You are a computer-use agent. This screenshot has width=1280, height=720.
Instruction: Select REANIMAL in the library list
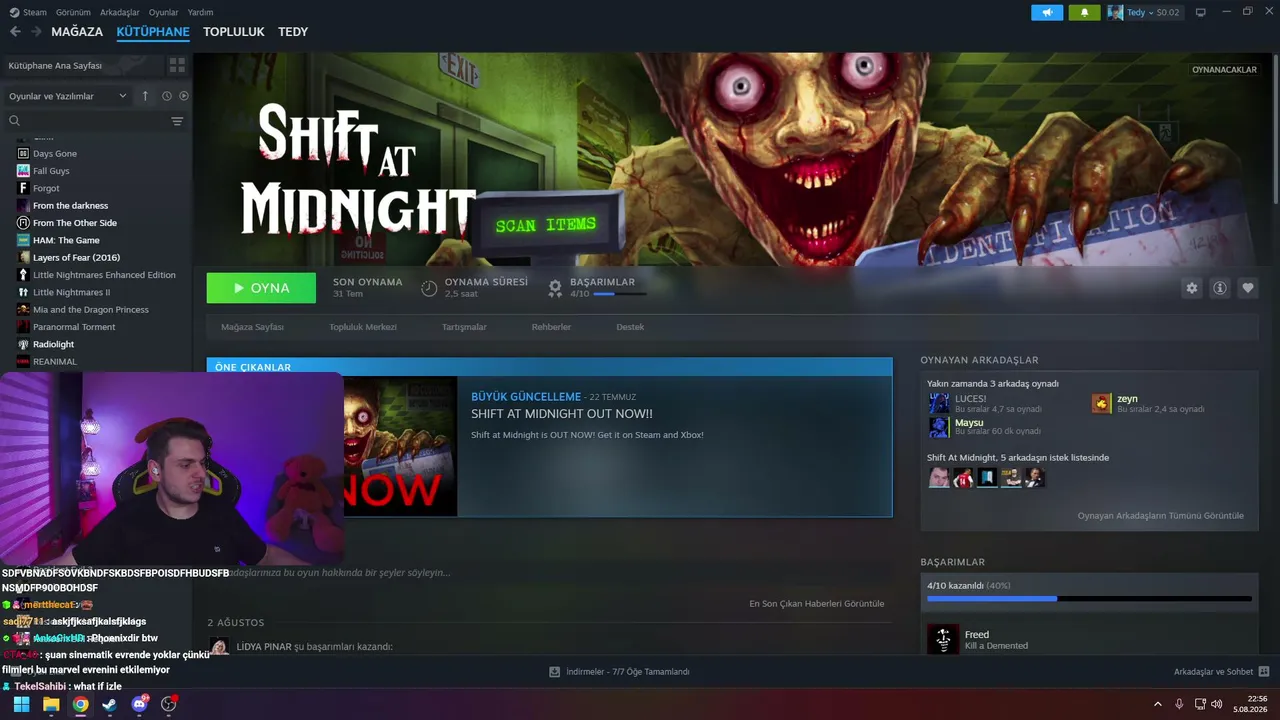pyautogui.click(x=54, y=362)
